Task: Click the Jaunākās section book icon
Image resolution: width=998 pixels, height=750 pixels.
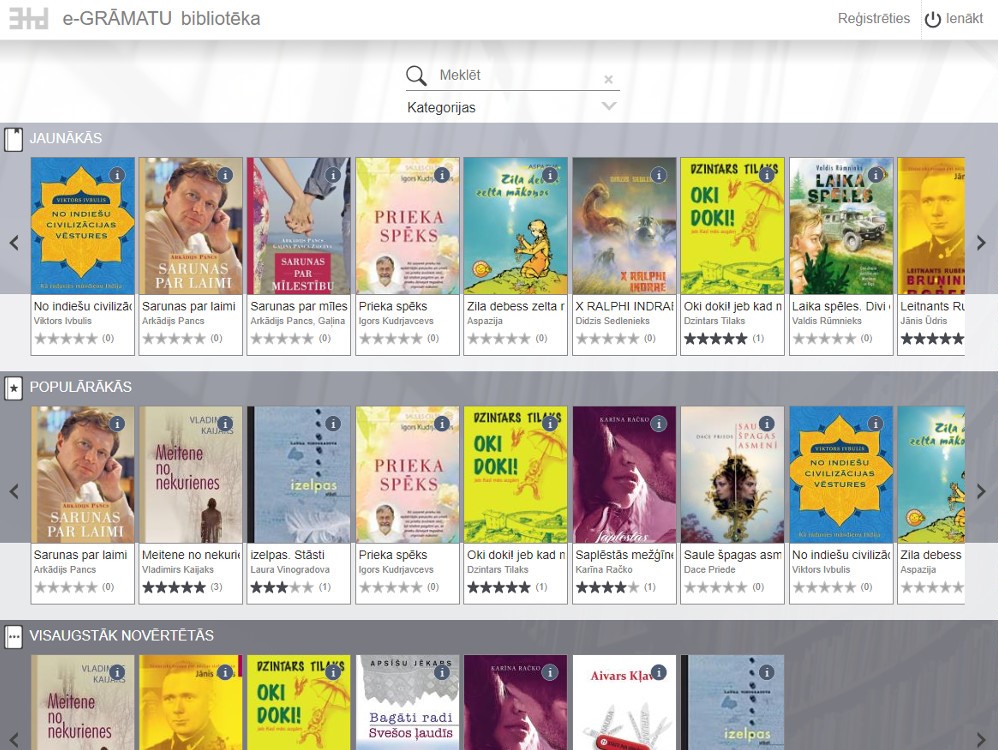Action: (13, 139)
